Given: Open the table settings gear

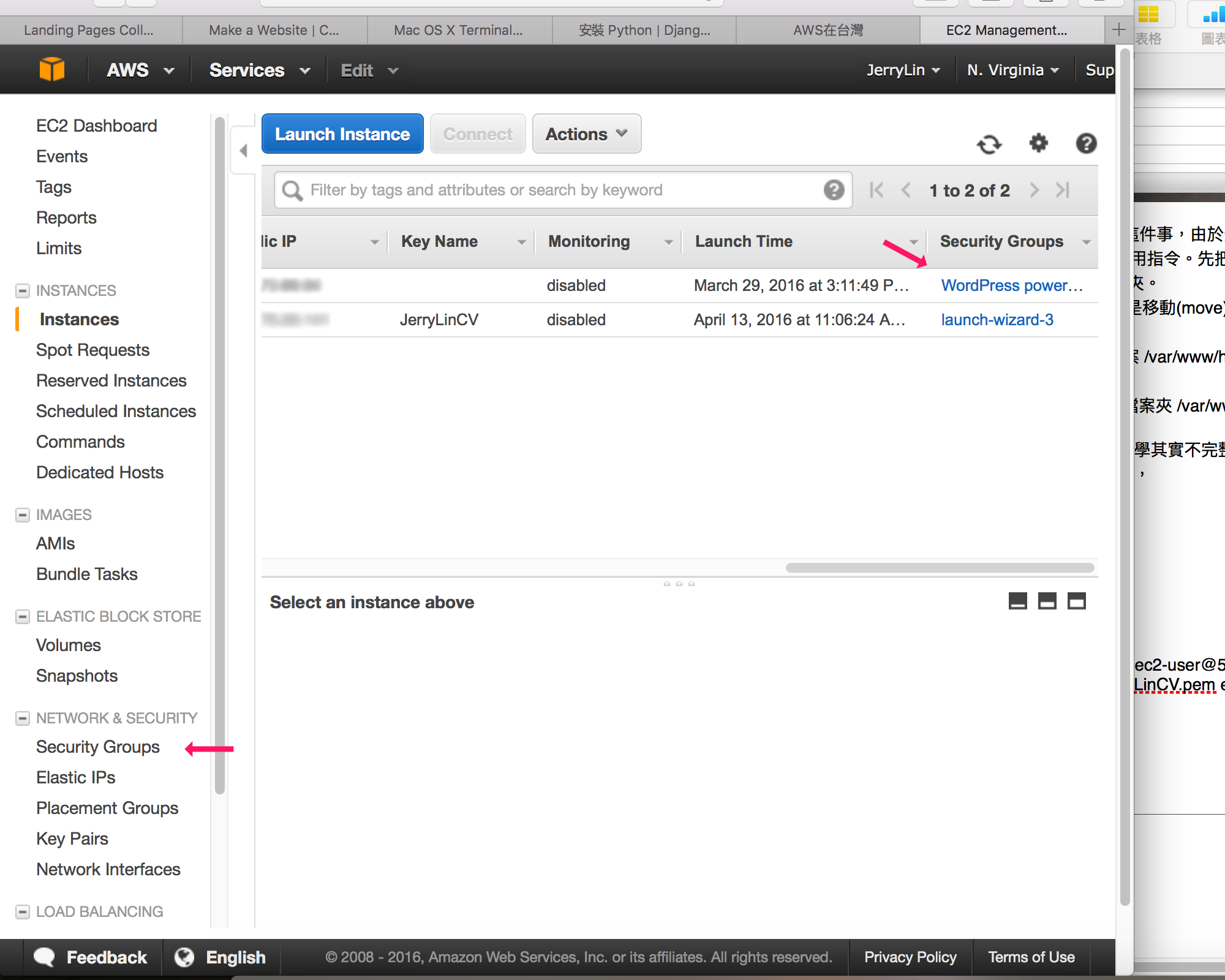Looking at the screenshot, I should (x=1038, y=143).
